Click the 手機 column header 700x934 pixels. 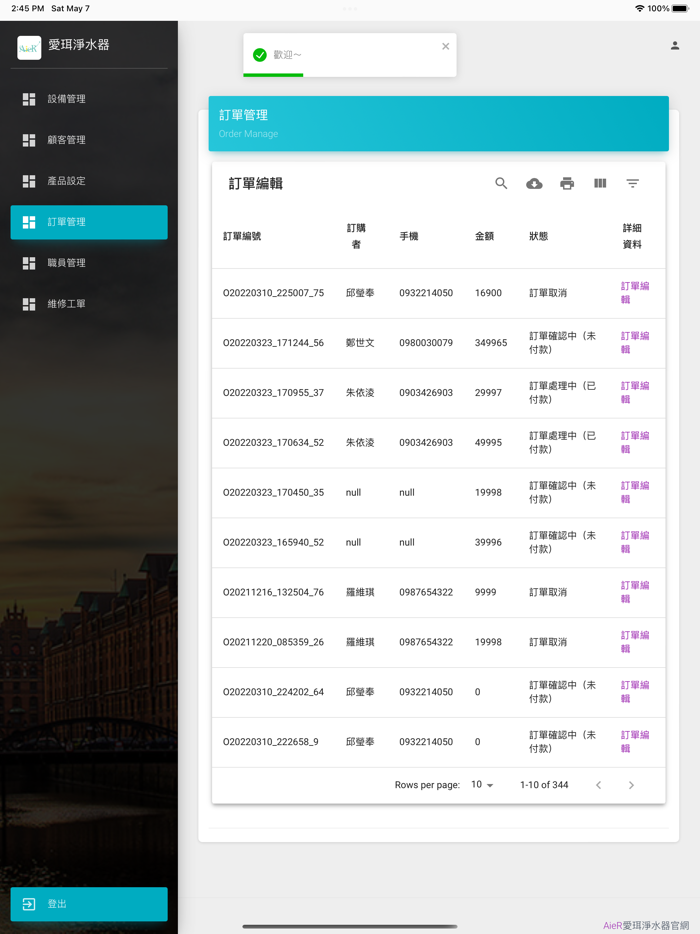409,236
